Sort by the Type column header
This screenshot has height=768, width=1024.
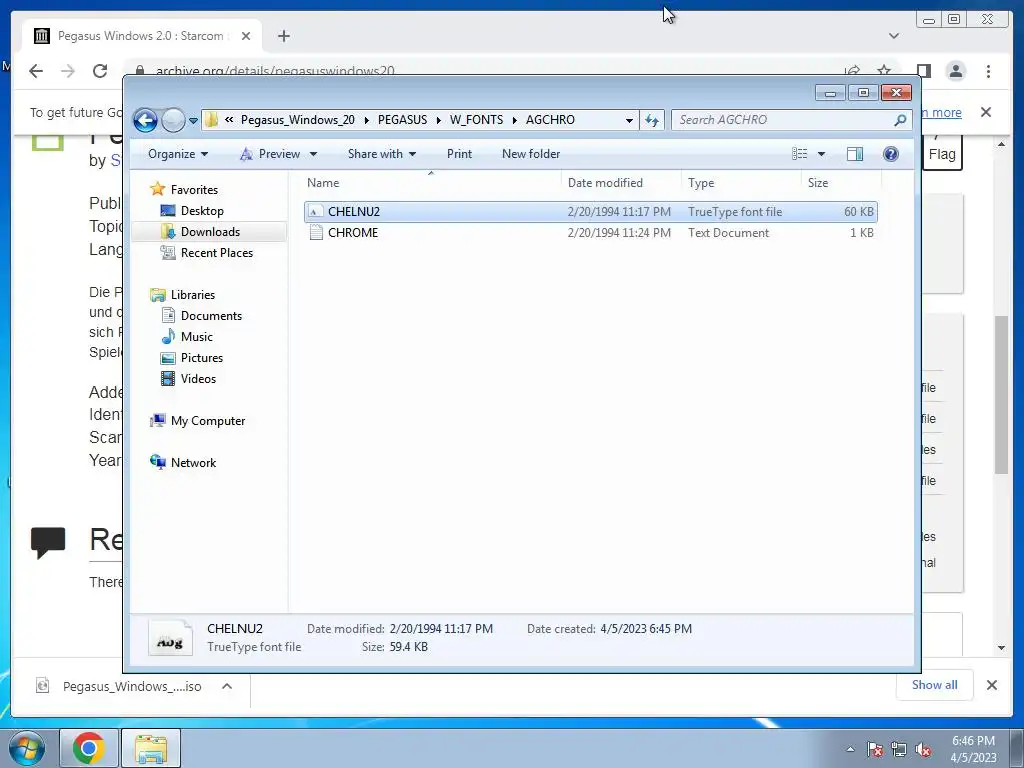[x=741, y=183]
